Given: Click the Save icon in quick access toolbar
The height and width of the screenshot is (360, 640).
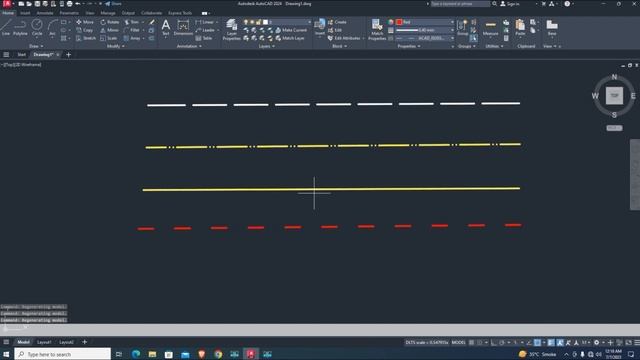Looking at the screenshot, I should pos(37,4).
